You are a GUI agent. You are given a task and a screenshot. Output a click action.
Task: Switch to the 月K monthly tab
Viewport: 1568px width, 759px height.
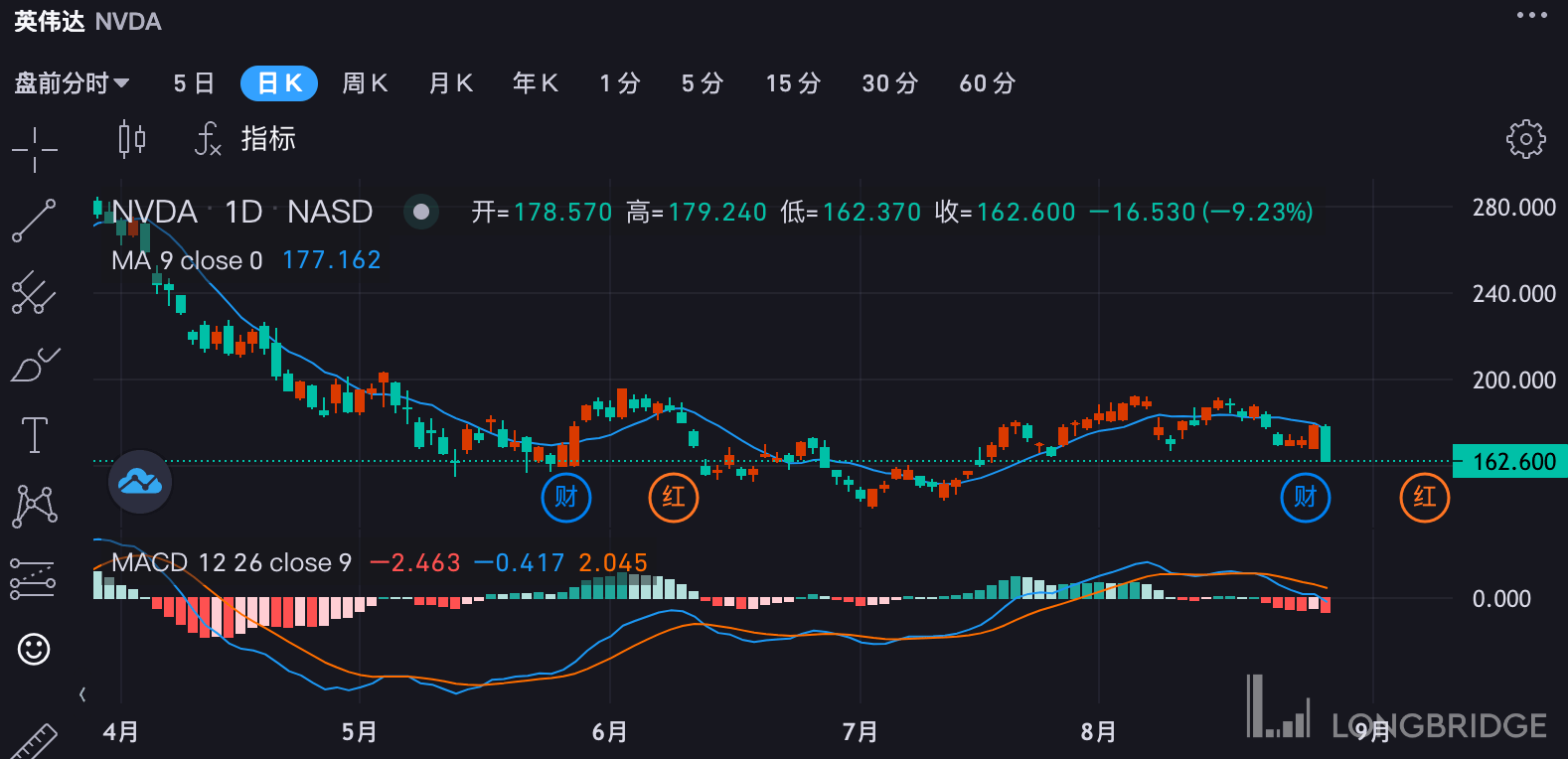click(450, 83)
